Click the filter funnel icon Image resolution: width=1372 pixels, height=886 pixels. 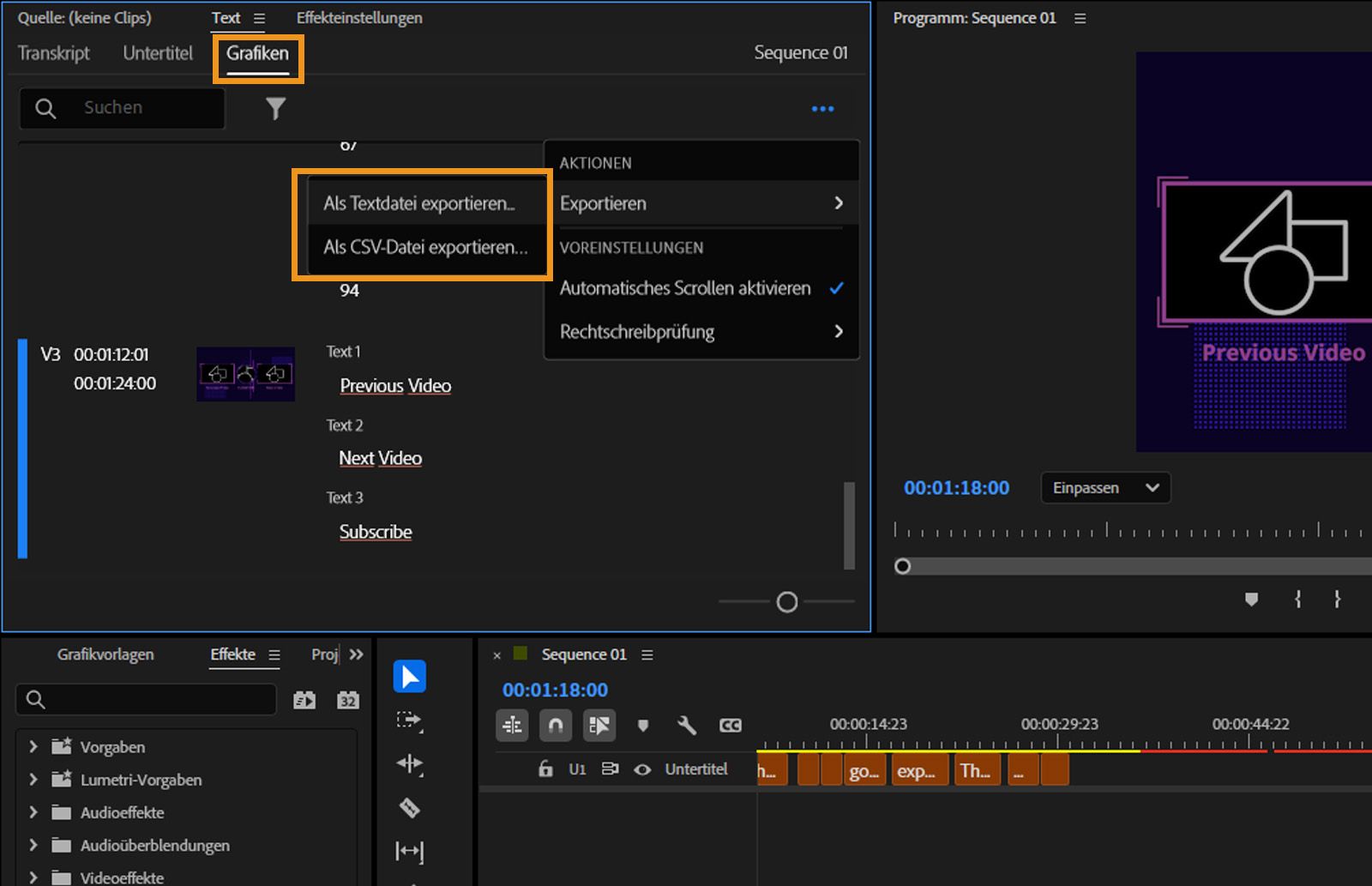click(x=275, y=108)
